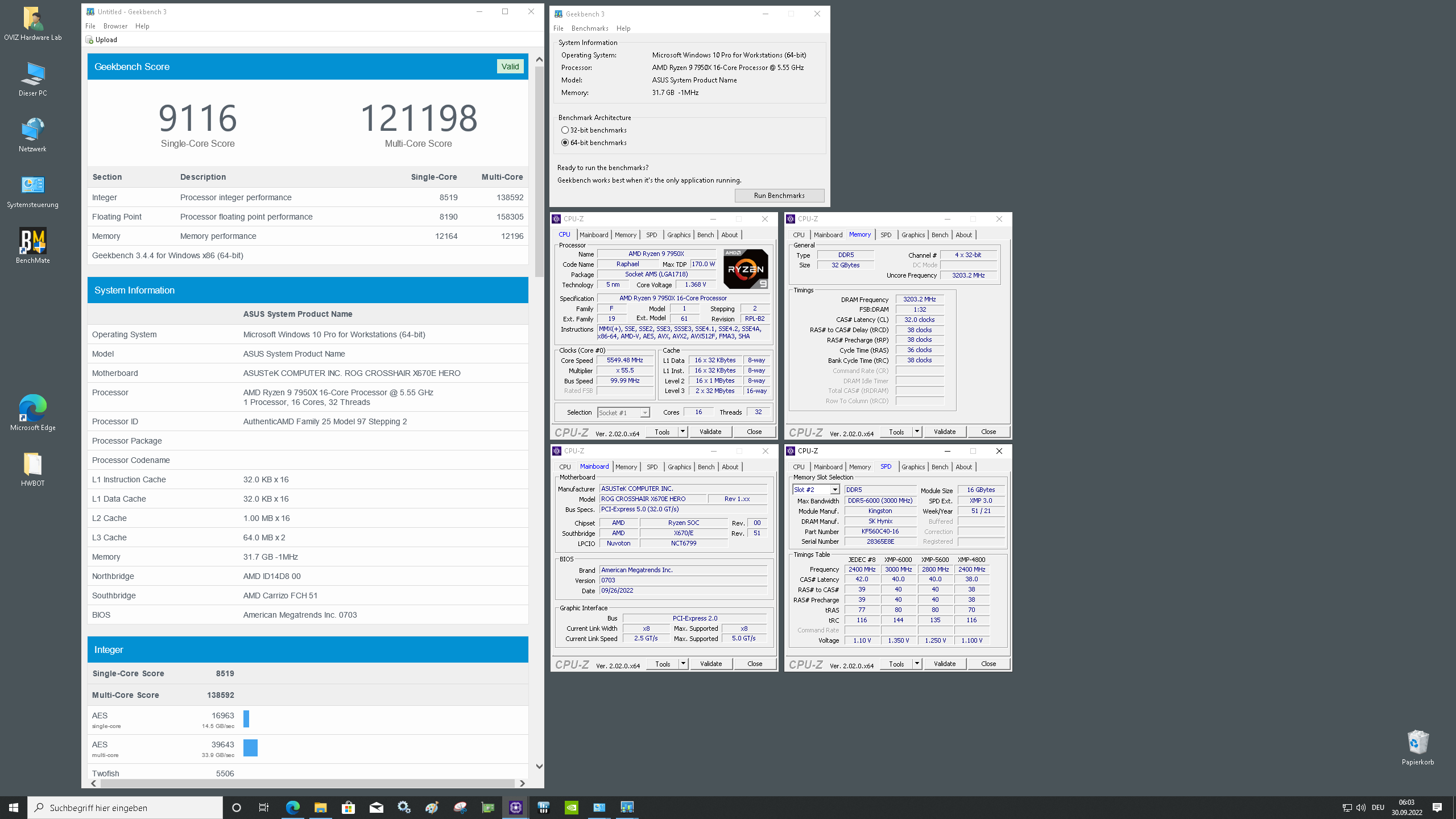1456x819 pixels.
Task: Click scroll right arrow in Geekbench results
Action: point(522,783)
